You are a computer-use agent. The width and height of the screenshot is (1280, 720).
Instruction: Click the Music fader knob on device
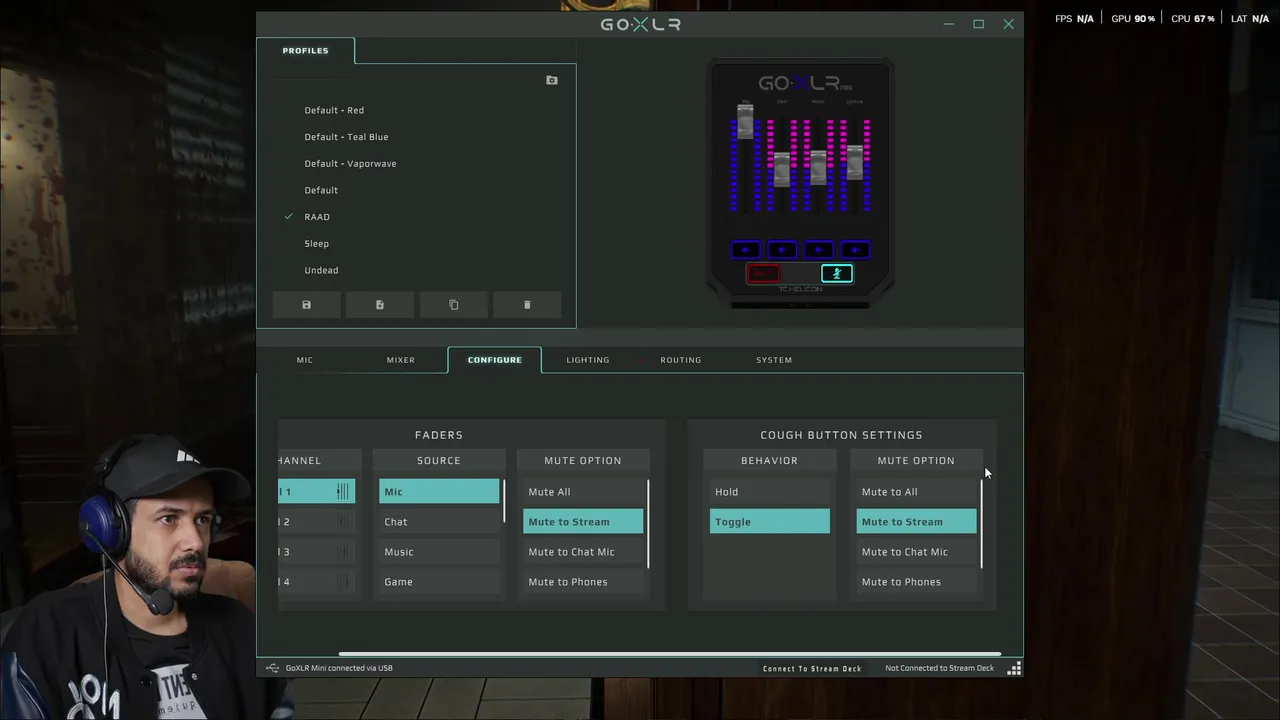pyautogui.click(x=818, y=167)
